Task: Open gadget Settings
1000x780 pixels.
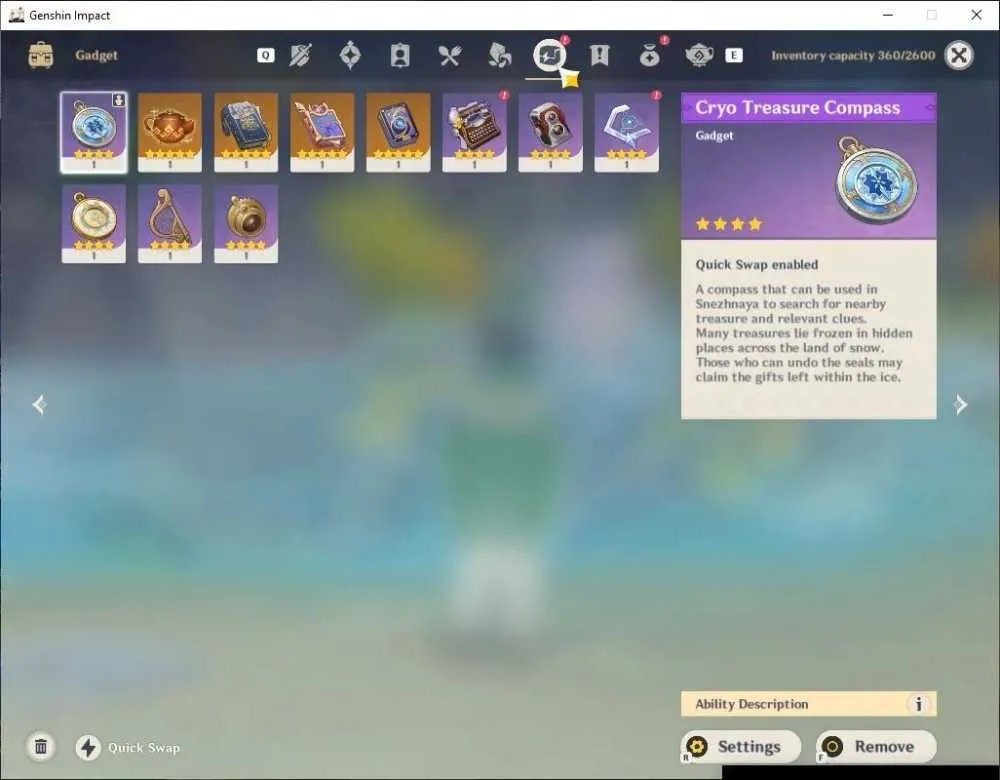Action: (740, 747)
